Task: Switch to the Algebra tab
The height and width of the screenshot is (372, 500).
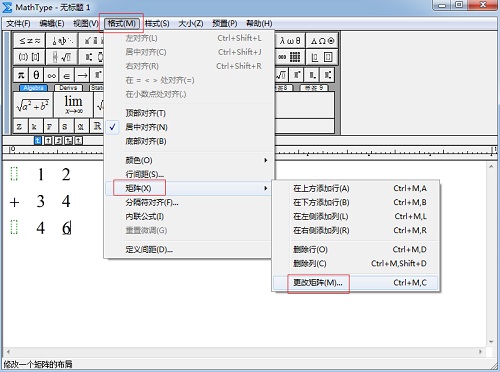Action: pyautogui.click(x=33, y=88)
